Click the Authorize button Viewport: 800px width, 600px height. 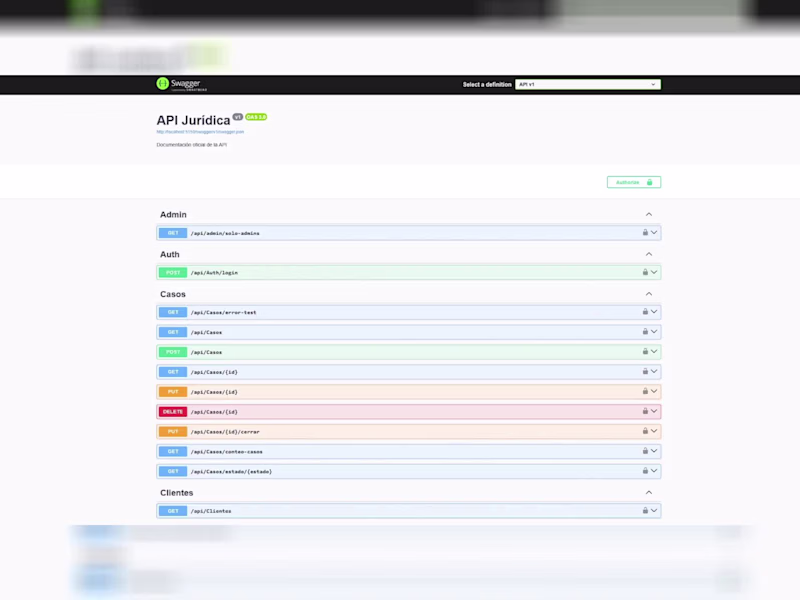[634, 182]
